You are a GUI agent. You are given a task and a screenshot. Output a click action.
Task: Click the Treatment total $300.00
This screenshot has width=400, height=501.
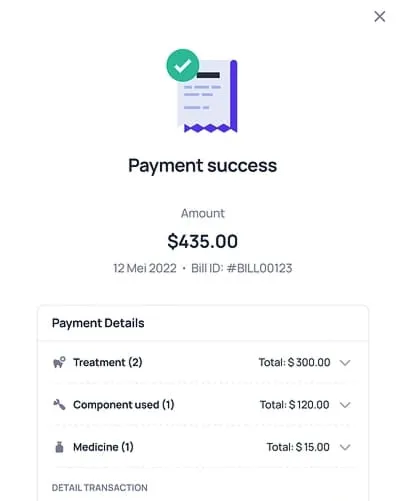click(x=295, y=362)
